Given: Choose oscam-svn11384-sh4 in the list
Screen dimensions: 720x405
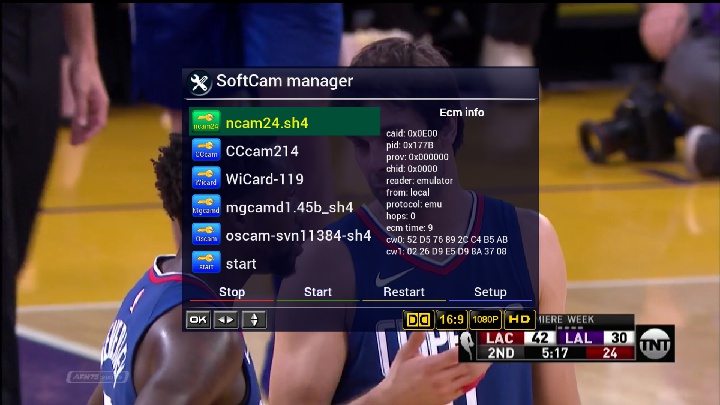Looking at the screenshot, I should tap(284, 235).
